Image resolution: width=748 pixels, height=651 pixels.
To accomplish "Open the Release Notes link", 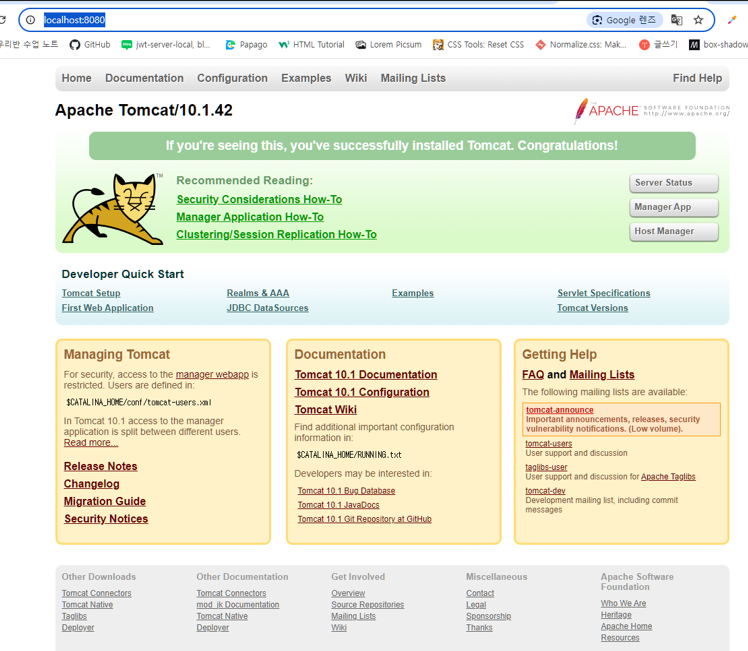I will (x=101, y=466).
